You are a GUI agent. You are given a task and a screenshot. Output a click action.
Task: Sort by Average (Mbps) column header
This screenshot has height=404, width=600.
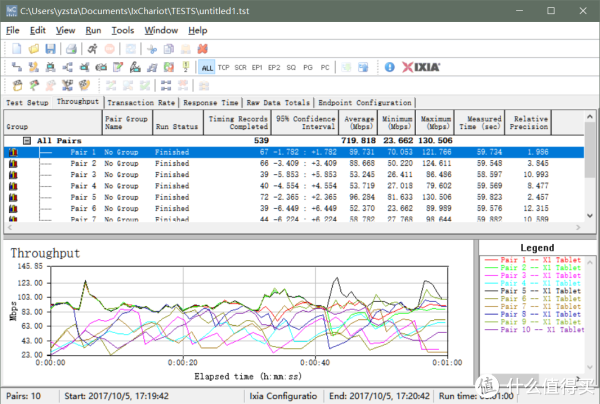[358, 122]
